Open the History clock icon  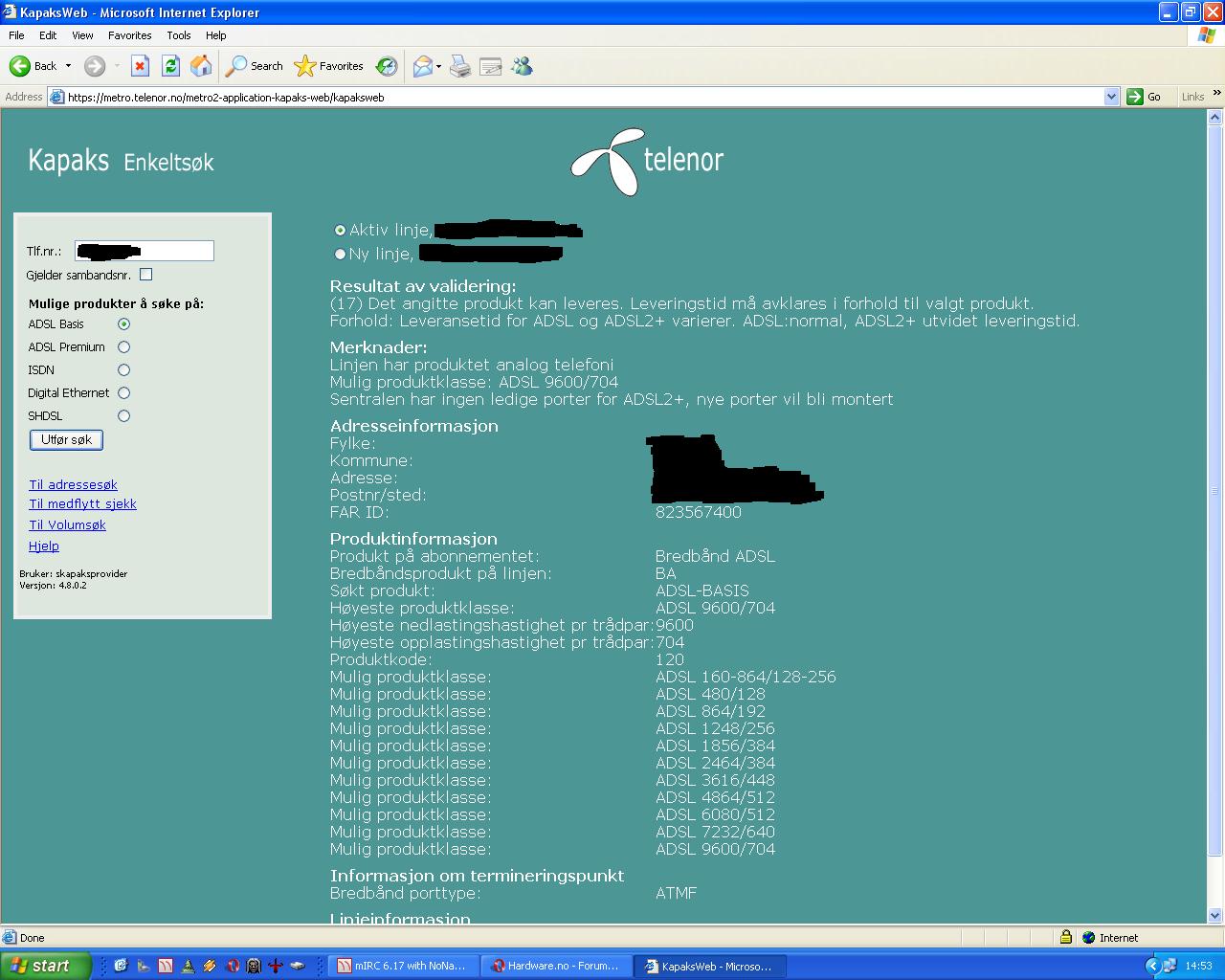pos(387,66)
